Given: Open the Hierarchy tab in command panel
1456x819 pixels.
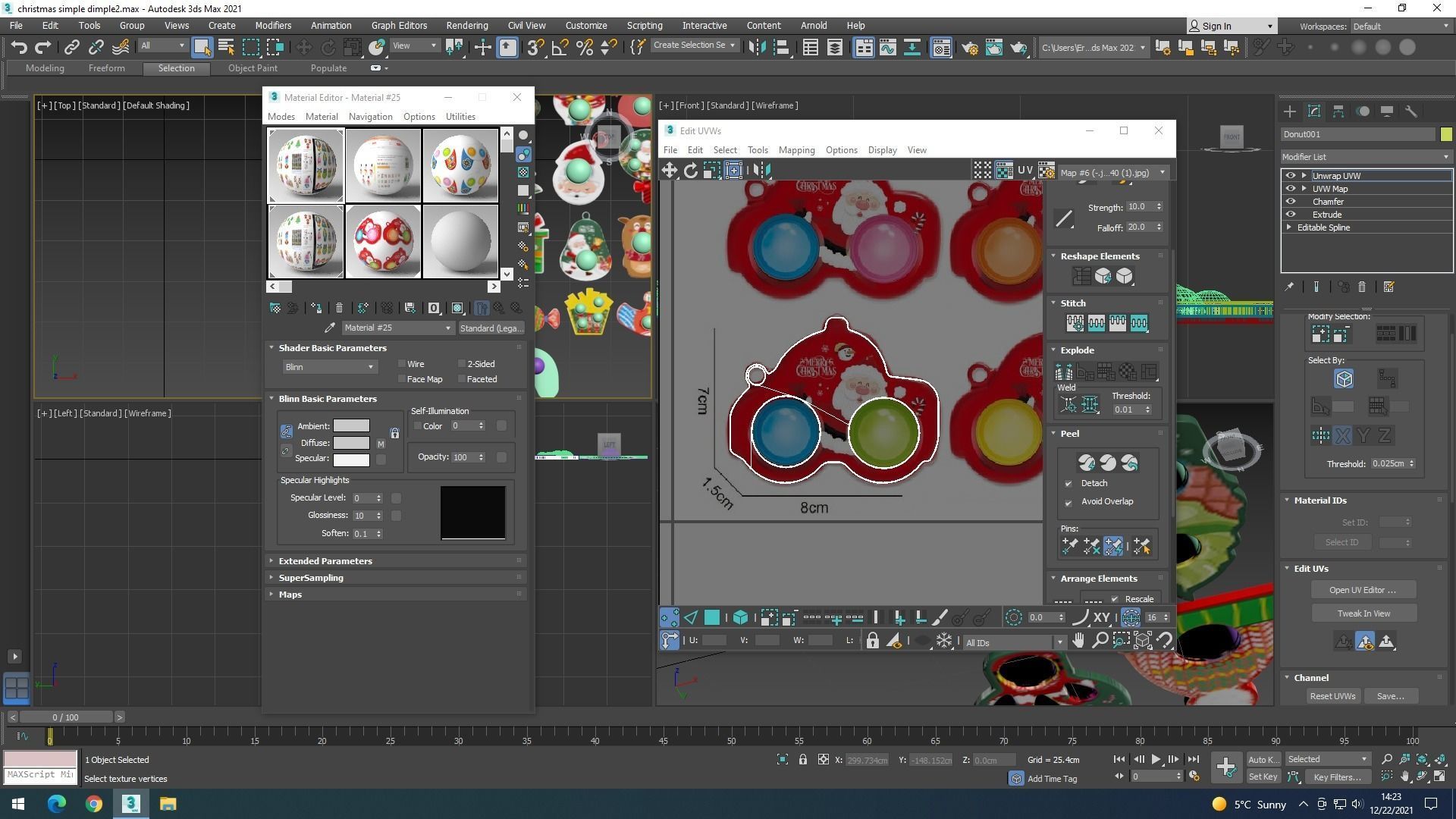Looking at the screenshot, I should [1338, 111].
